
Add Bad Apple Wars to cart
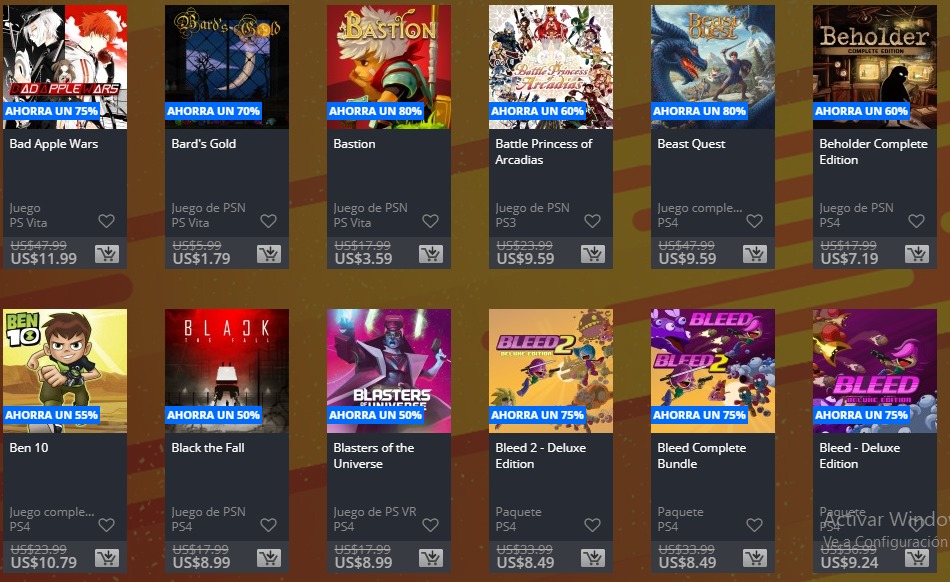pyautogui.click(x=107, y=253)
